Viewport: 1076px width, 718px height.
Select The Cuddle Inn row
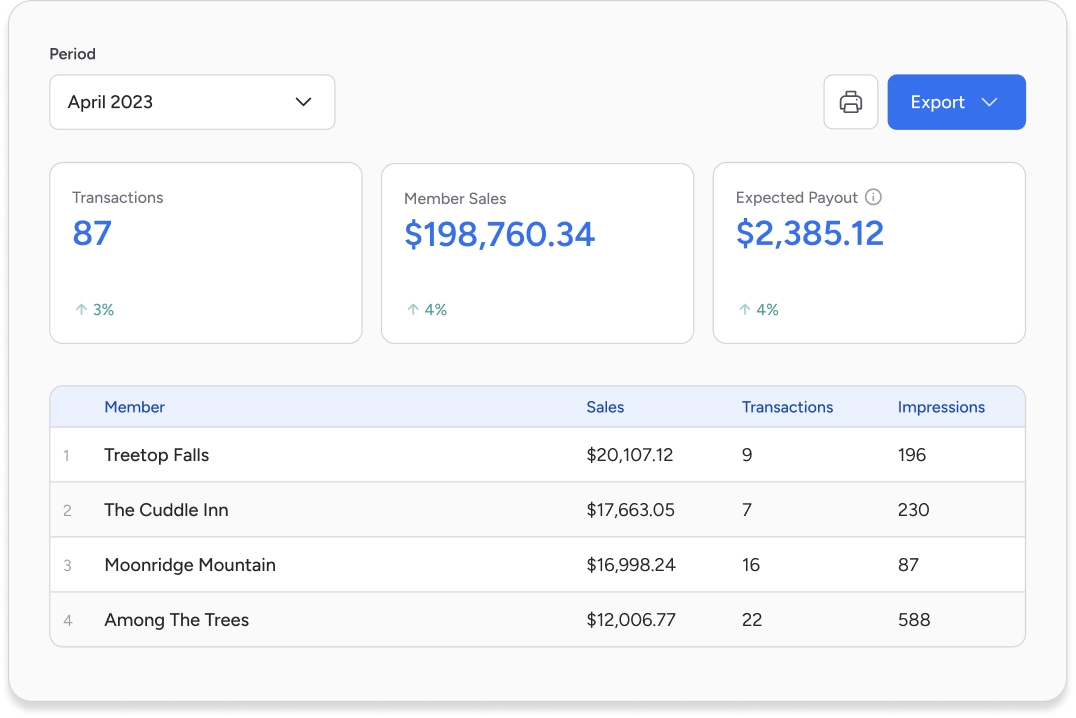point(166,510)
